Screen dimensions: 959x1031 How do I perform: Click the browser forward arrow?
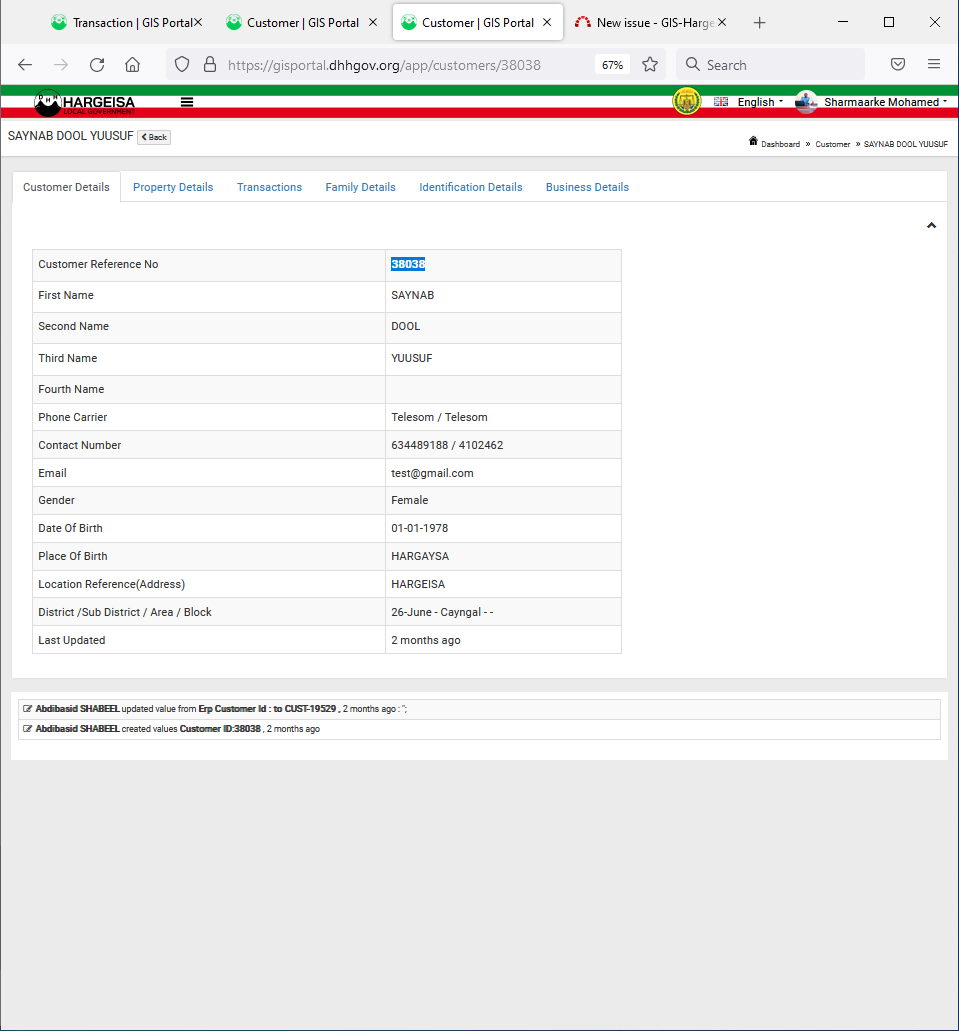61,64
